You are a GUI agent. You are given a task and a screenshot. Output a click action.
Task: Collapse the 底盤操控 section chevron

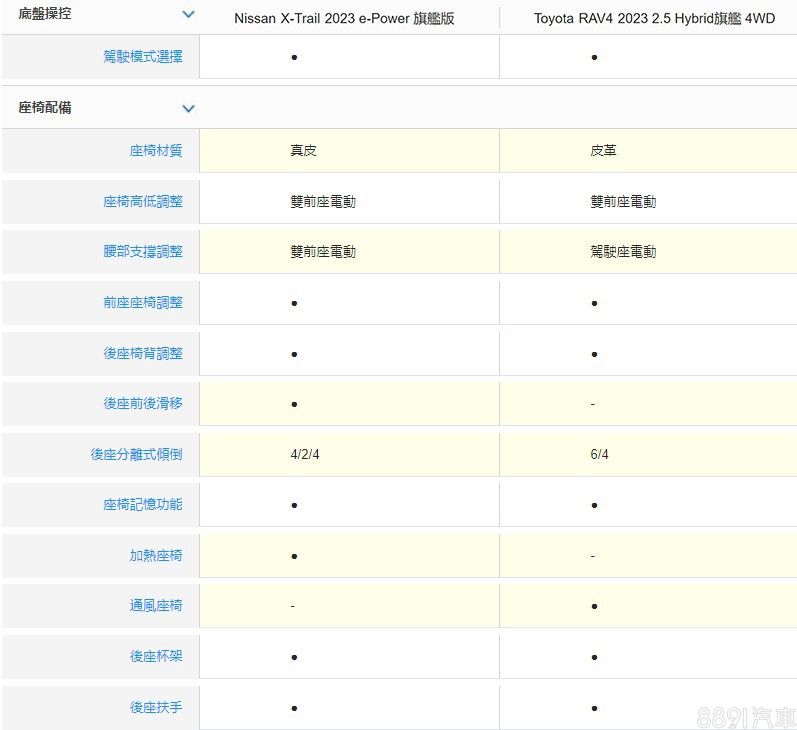click(x=188, y=15)
